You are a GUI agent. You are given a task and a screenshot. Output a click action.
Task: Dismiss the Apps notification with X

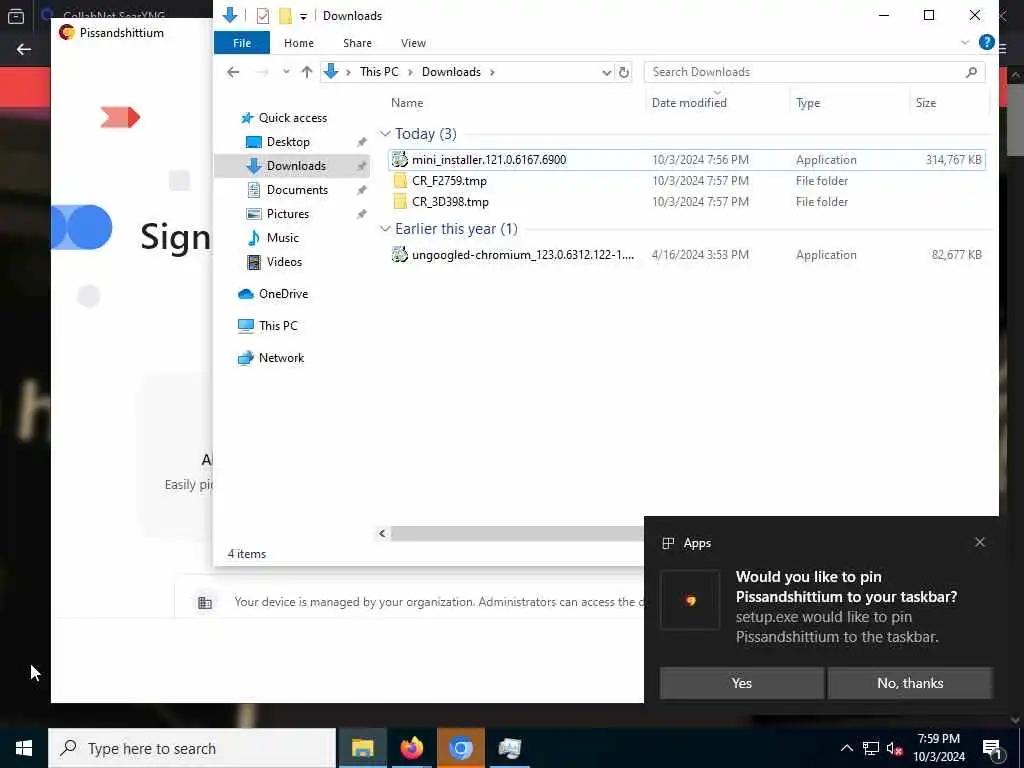pyautogui.click(x=980, y=542)
